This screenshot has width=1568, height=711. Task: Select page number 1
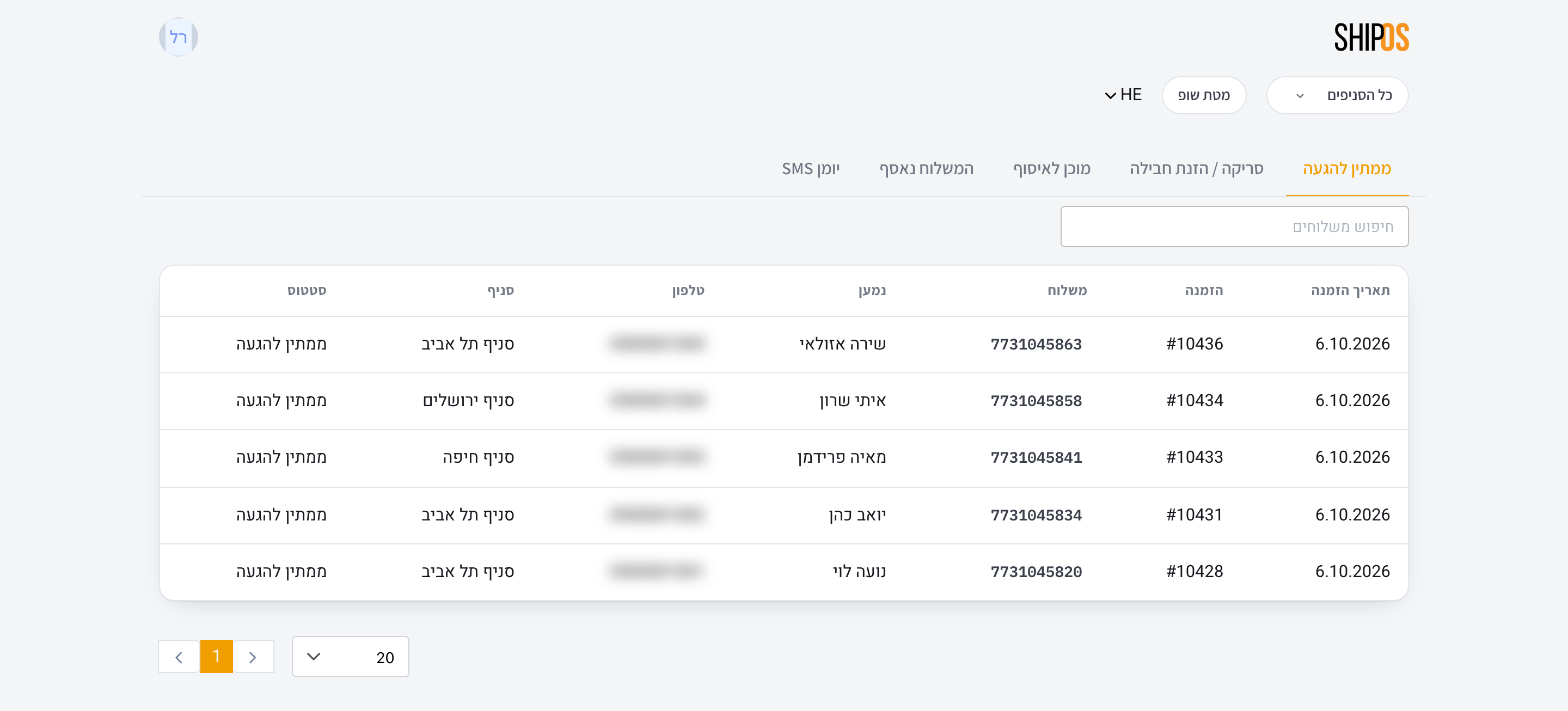216,657
